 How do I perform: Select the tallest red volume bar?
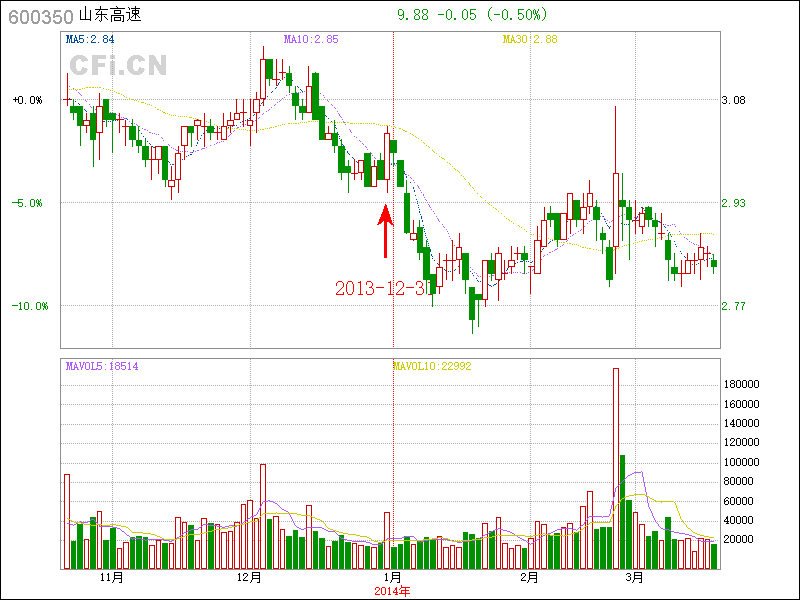point(616,468)
